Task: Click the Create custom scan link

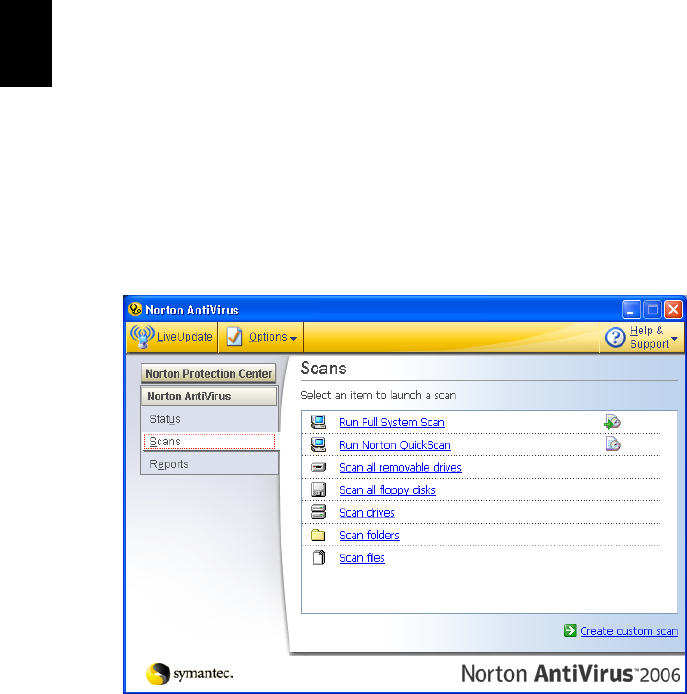Action: [x=629, y=631]
